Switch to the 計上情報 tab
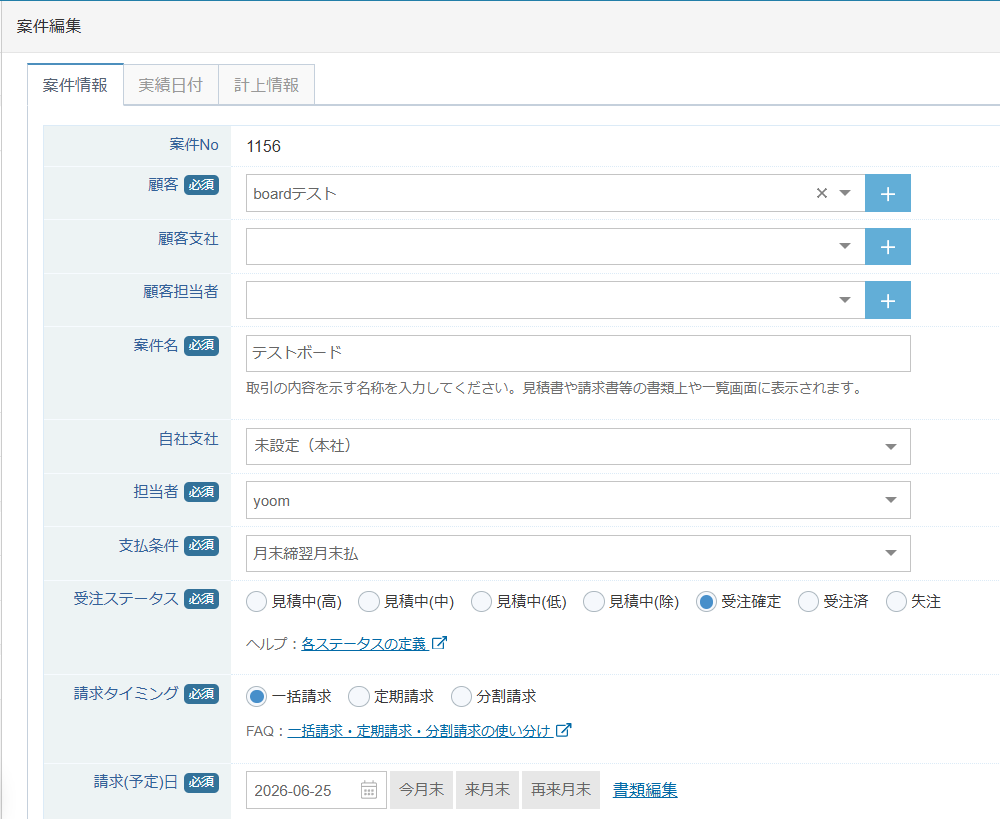The image size is (1000, 819). tap(267, 85)
